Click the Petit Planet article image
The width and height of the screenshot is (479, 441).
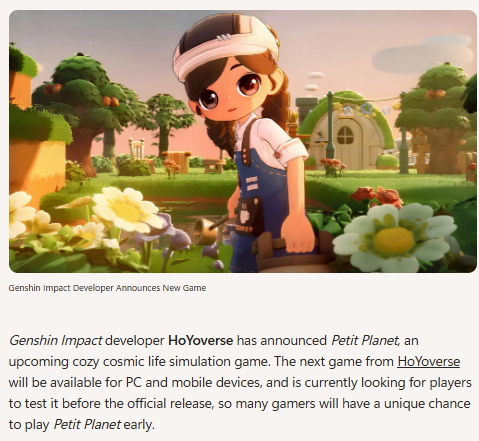click(243, 141)
